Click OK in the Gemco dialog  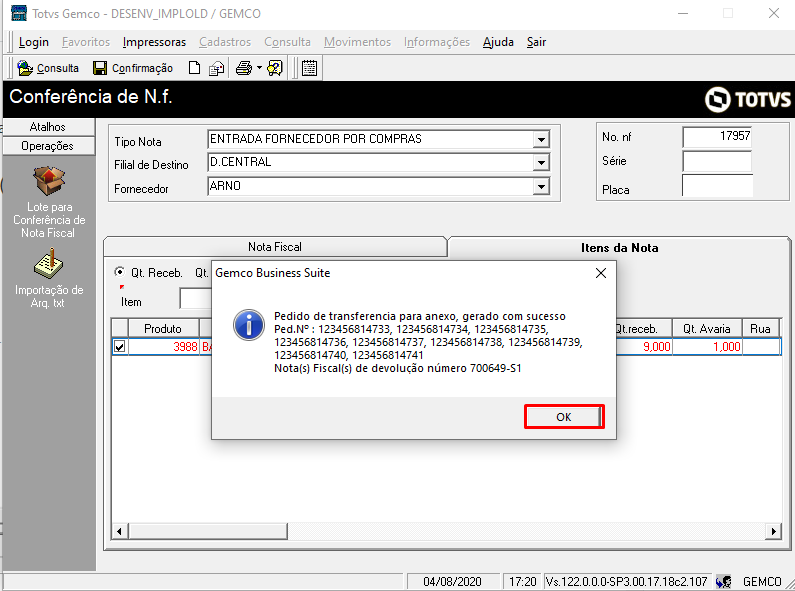[564, 417]
